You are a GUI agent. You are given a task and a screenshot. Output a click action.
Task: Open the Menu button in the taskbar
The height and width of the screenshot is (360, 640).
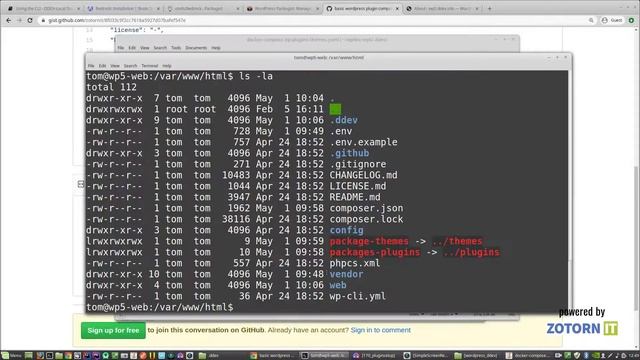(x=11, y=356)
